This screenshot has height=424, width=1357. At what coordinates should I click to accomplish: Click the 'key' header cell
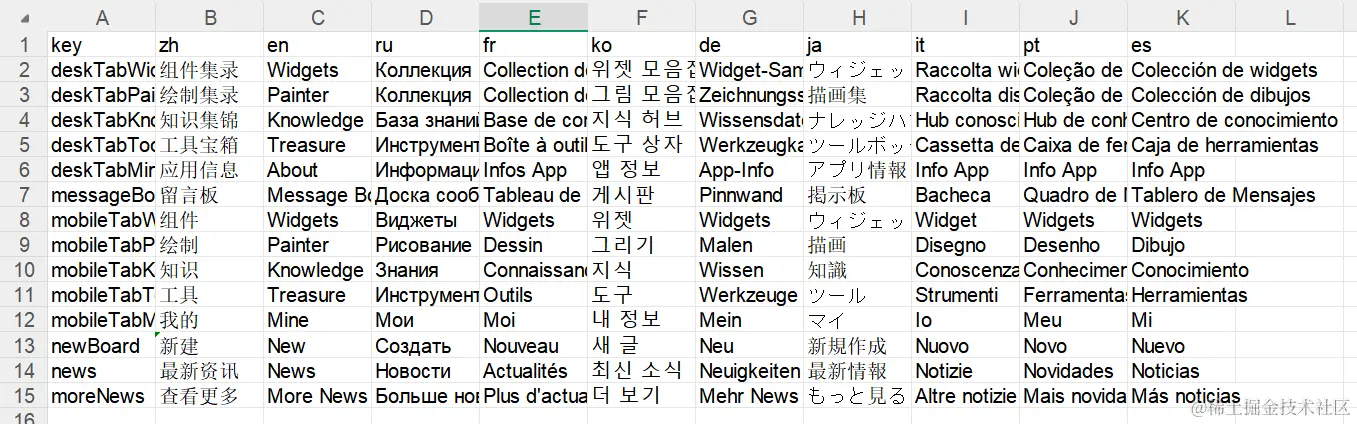(x=101, y=45)
